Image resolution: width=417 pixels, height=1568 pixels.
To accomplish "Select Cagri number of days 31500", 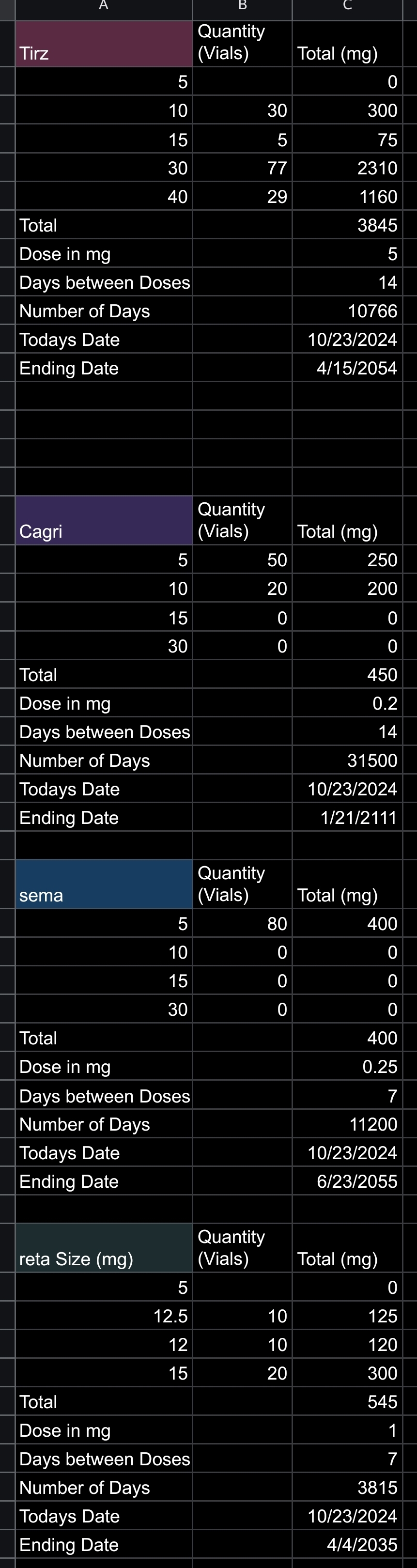I will click(347, 761).
